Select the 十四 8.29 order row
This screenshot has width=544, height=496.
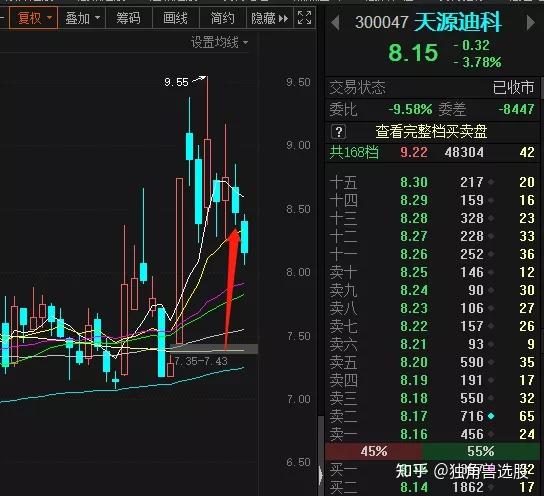coord(432,200)
